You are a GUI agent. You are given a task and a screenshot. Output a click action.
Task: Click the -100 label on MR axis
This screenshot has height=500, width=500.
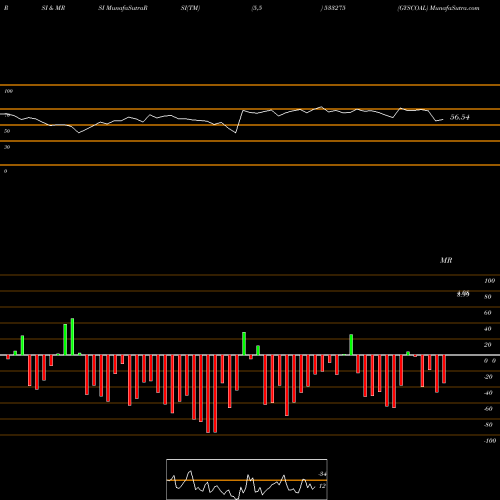tap(490, 441)
